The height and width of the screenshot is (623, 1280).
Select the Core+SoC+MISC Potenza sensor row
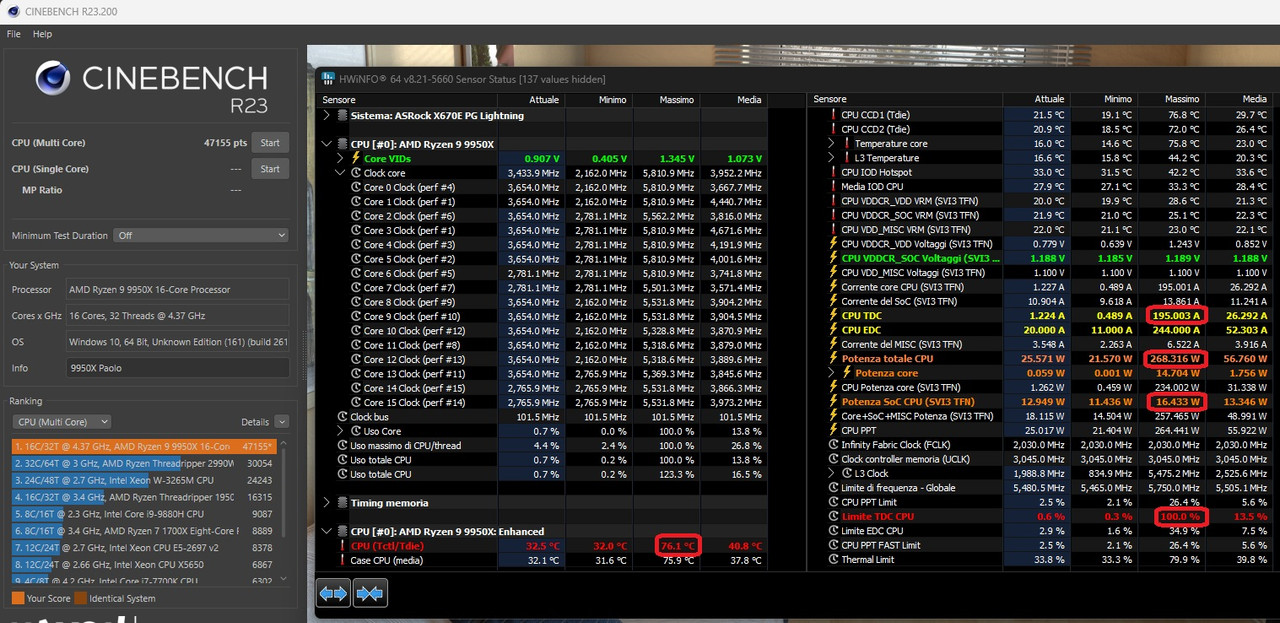point(1040,416)
